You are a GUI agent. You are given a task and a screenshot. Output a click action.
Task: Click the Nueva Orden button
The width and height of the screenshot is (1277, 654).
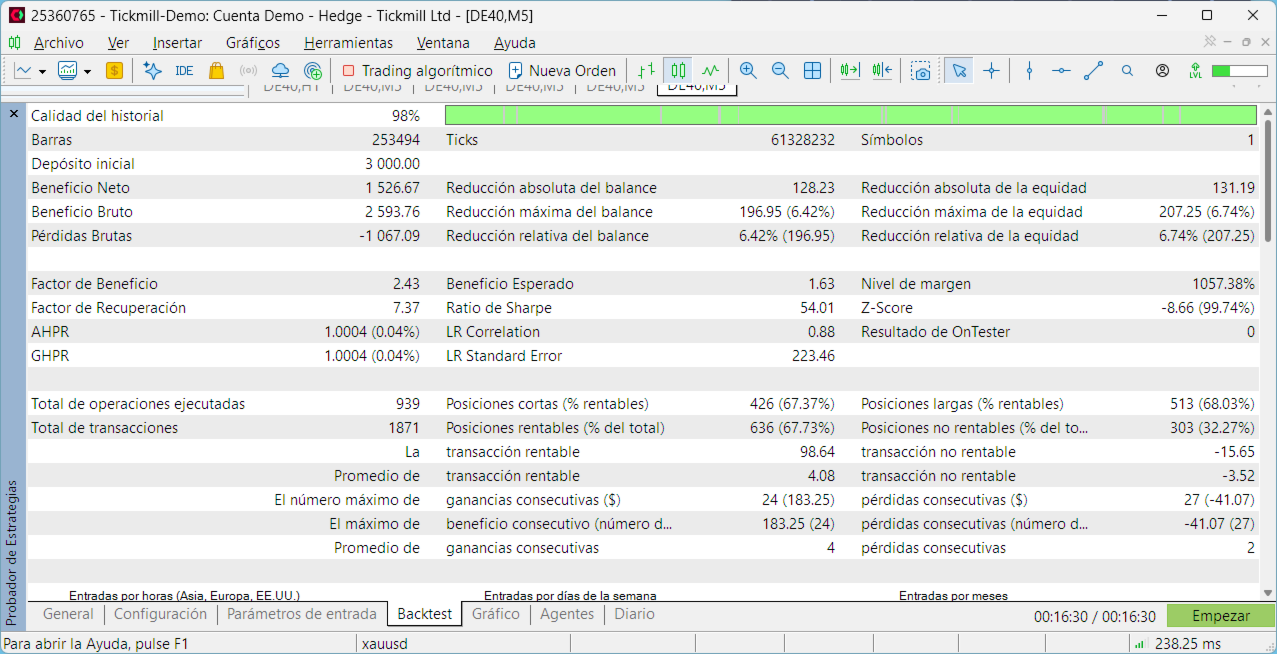tap(562, 71)
